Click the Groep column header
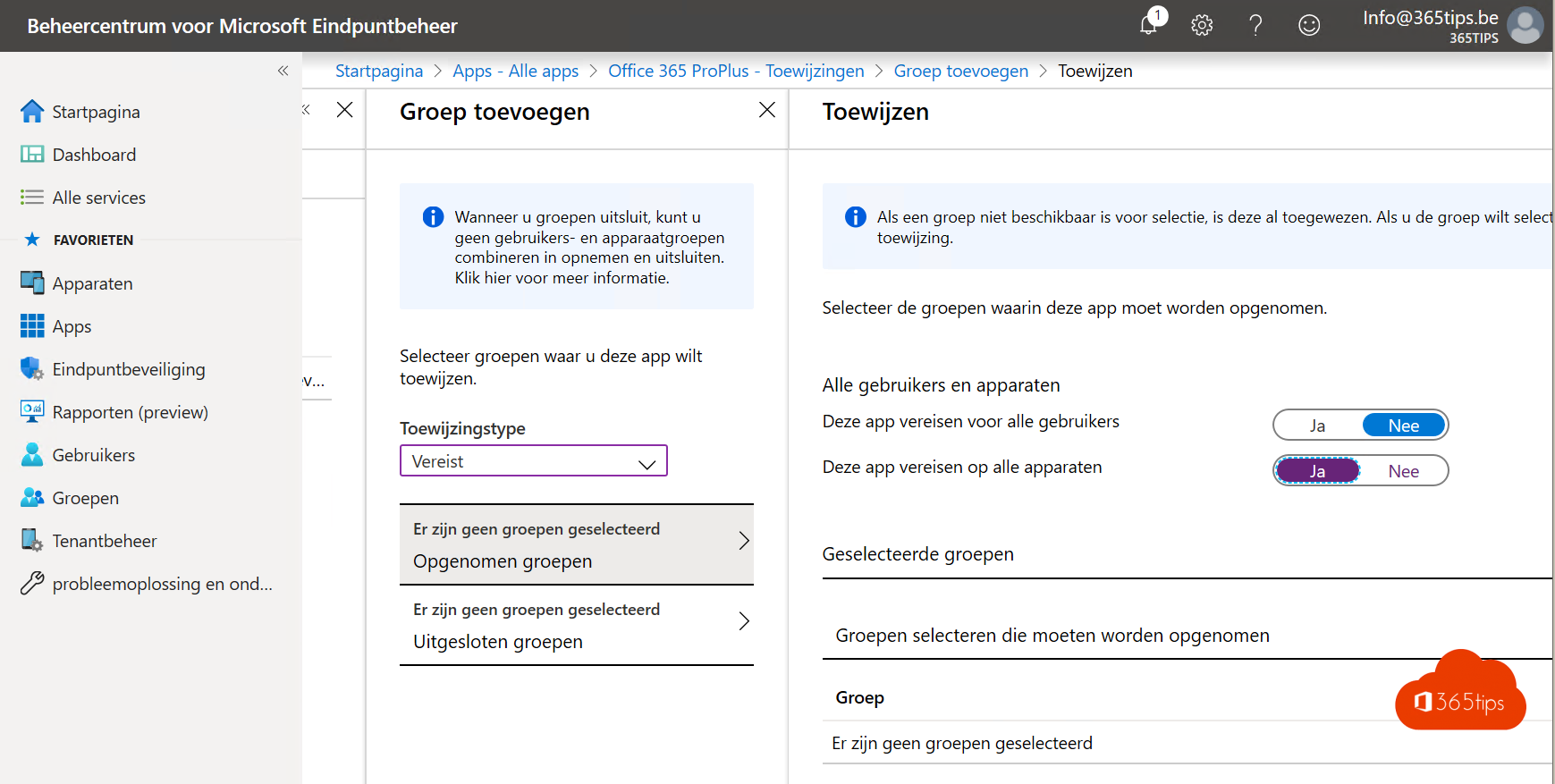The image size is (1555, 784). tap(859, 697)
